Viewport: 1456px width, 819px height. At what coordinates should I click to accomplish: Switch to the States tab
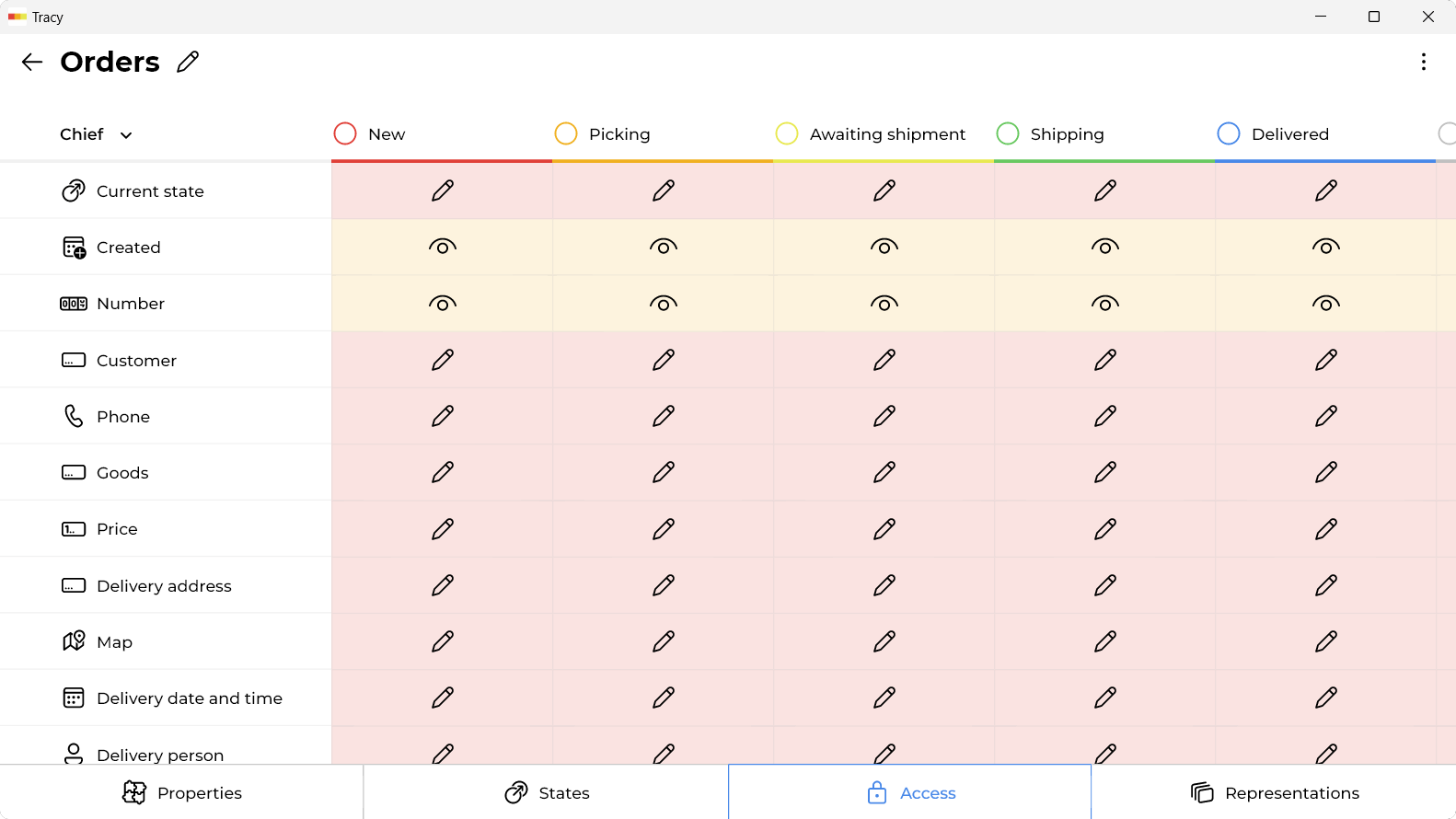pyautogui.click(x=546, y=792)
